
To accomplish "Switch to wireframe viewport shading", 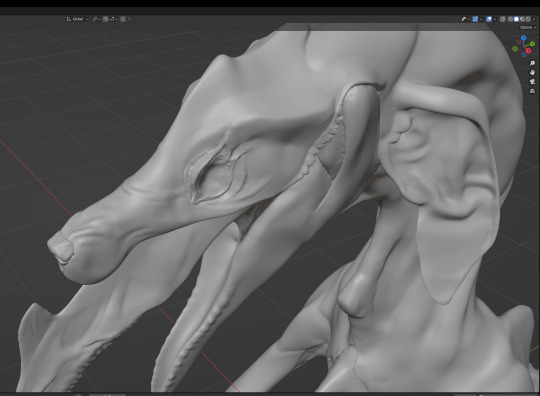I will coord(510,19).
